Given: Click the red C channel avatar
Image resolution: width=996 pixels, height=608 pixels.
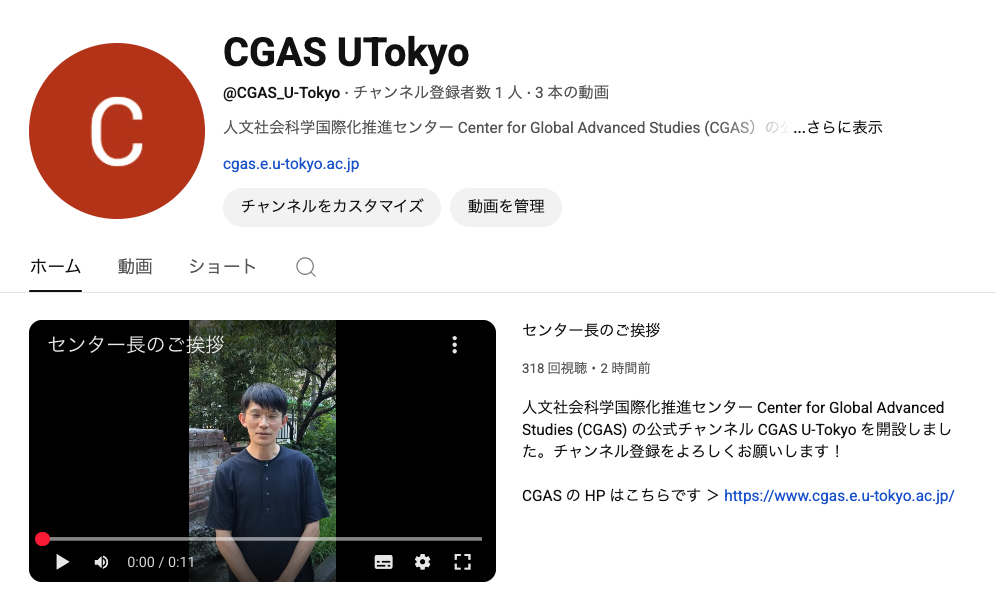Looking at the screenshot, I should click(x=117, y=131).
